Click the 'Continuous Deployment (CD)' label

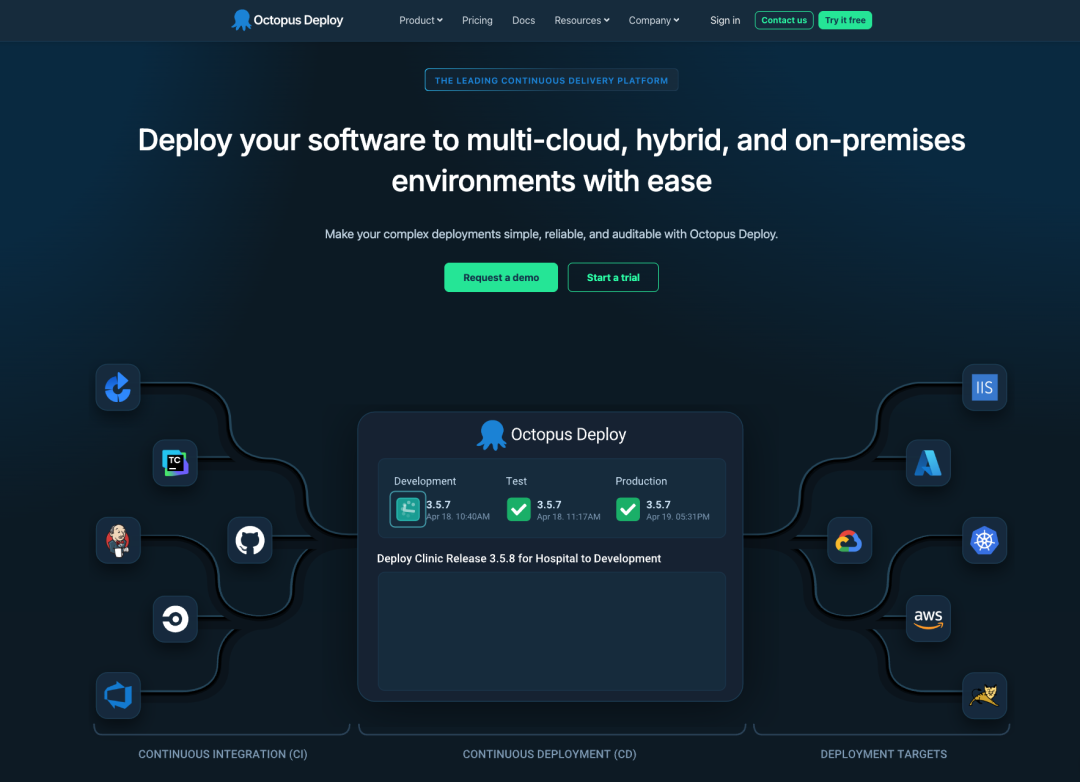click(x=550, y=754)
